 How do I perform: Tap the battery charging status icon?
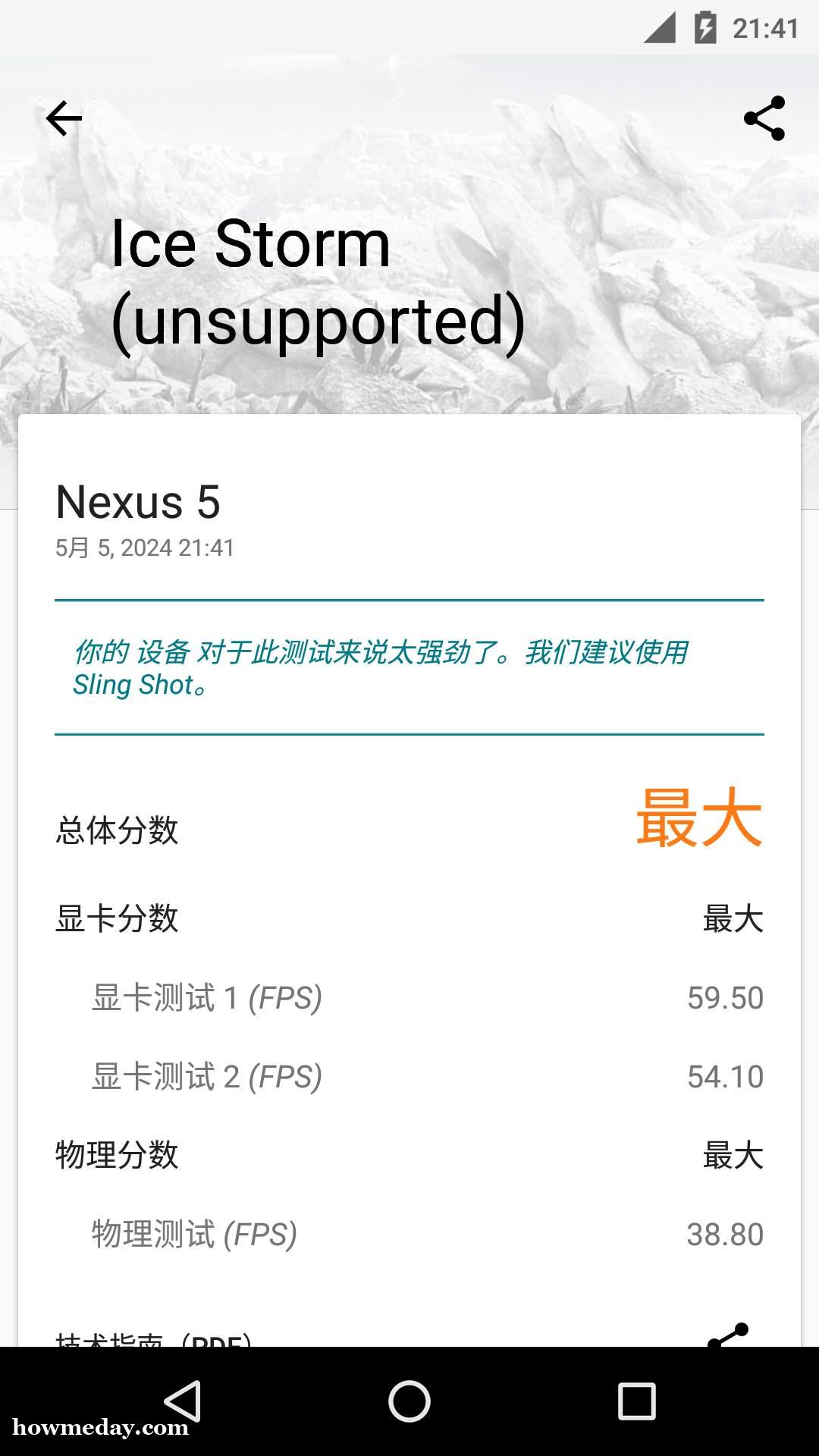[705, 28]
